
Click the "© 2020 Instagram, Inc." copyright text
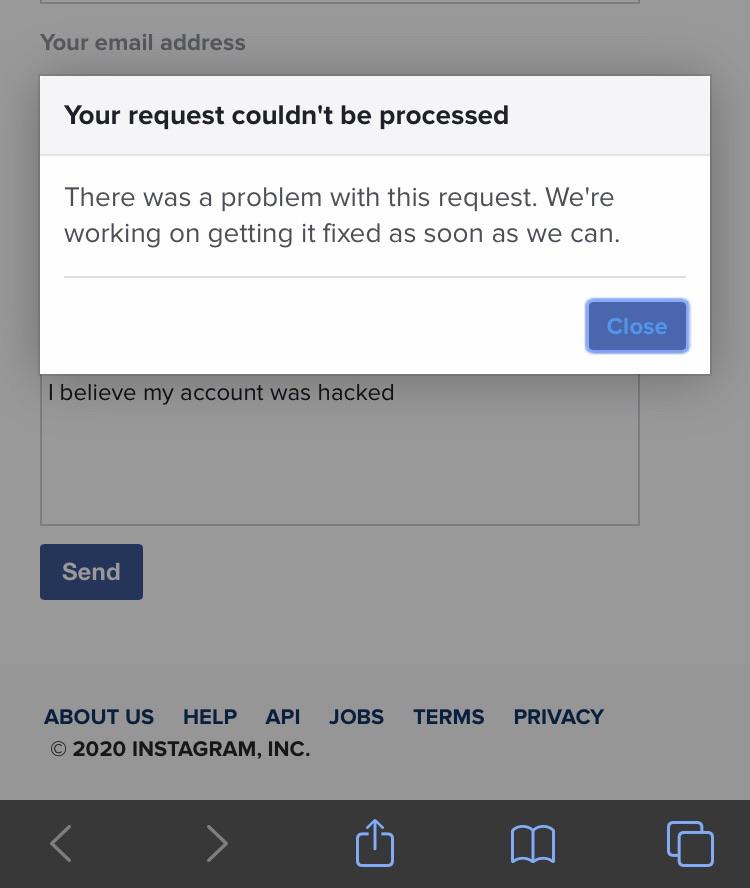coord(180,749)
